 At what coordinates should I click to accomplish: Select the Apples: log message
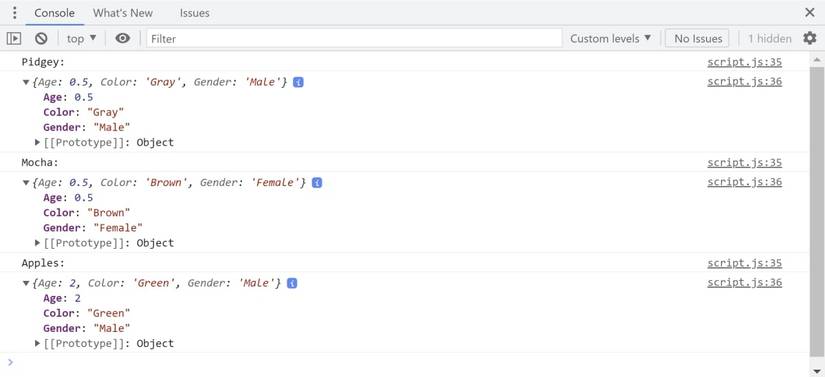coord(43,263)
